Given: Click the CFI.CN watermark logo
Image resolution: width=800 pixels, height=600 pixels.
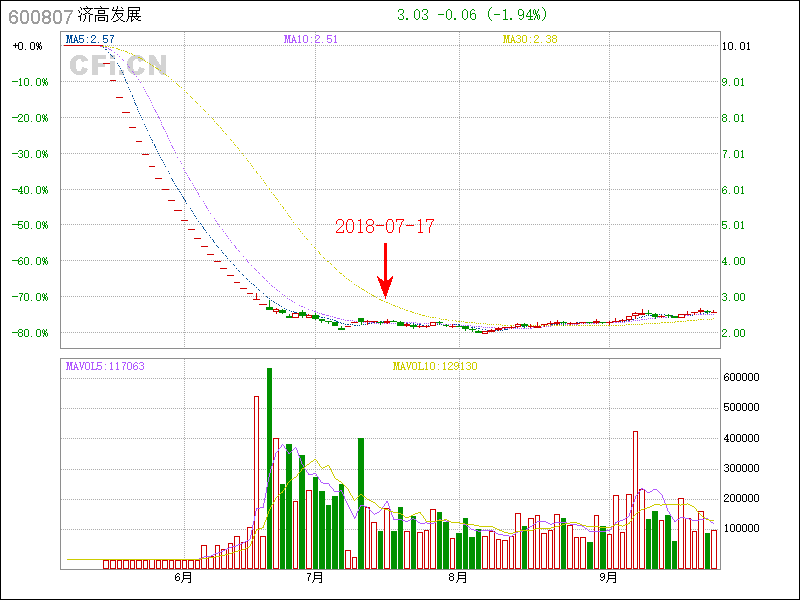Looking at the screenshot, I should (x=118, y=66).
